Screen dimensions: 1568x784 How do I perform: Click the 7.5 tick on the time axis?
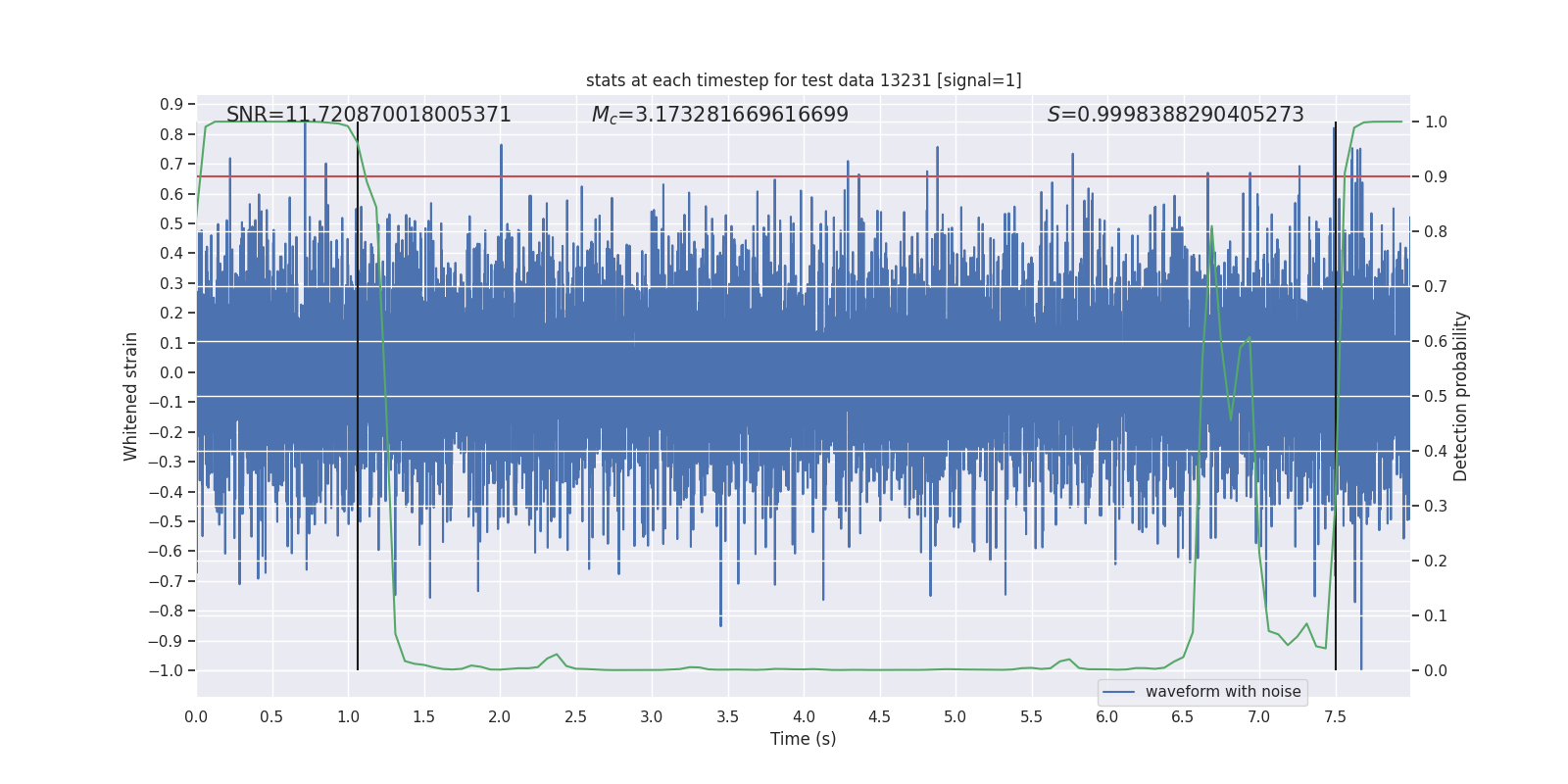pos(1336,716)
